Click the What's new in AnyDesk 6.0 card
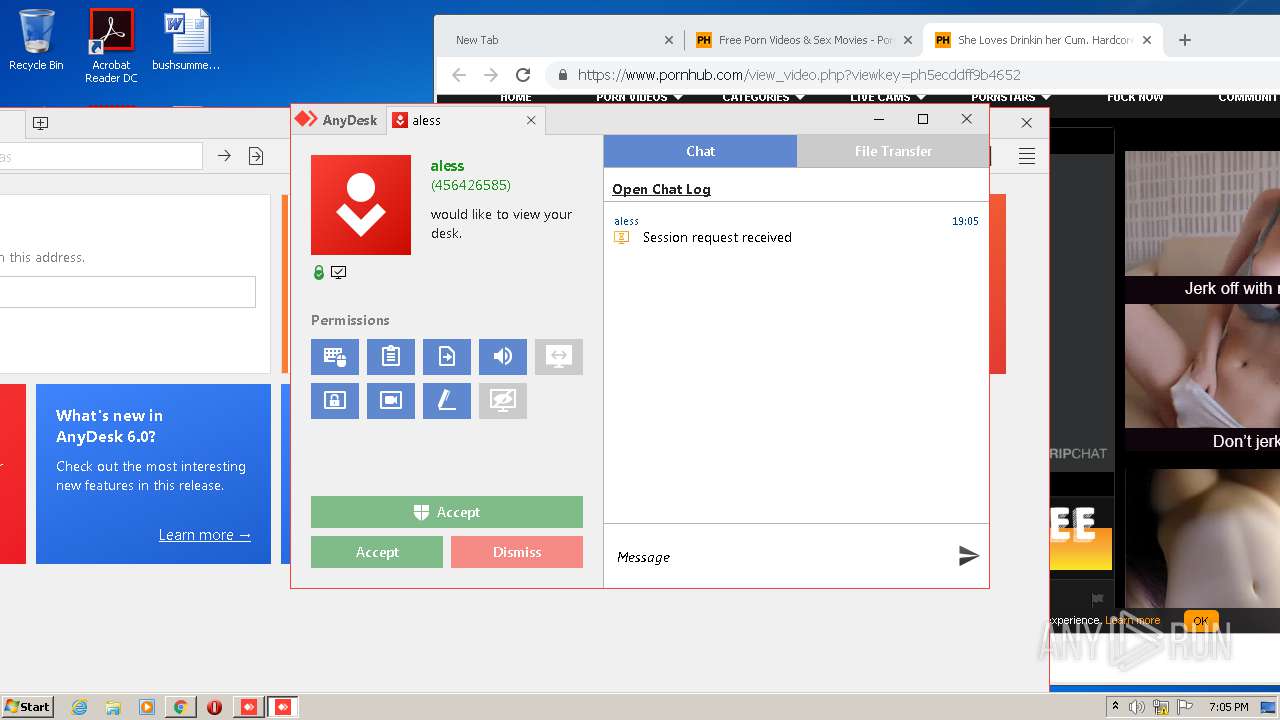Image resolution: width=1280 pixels, height=720 pixels. pos(153,474)
